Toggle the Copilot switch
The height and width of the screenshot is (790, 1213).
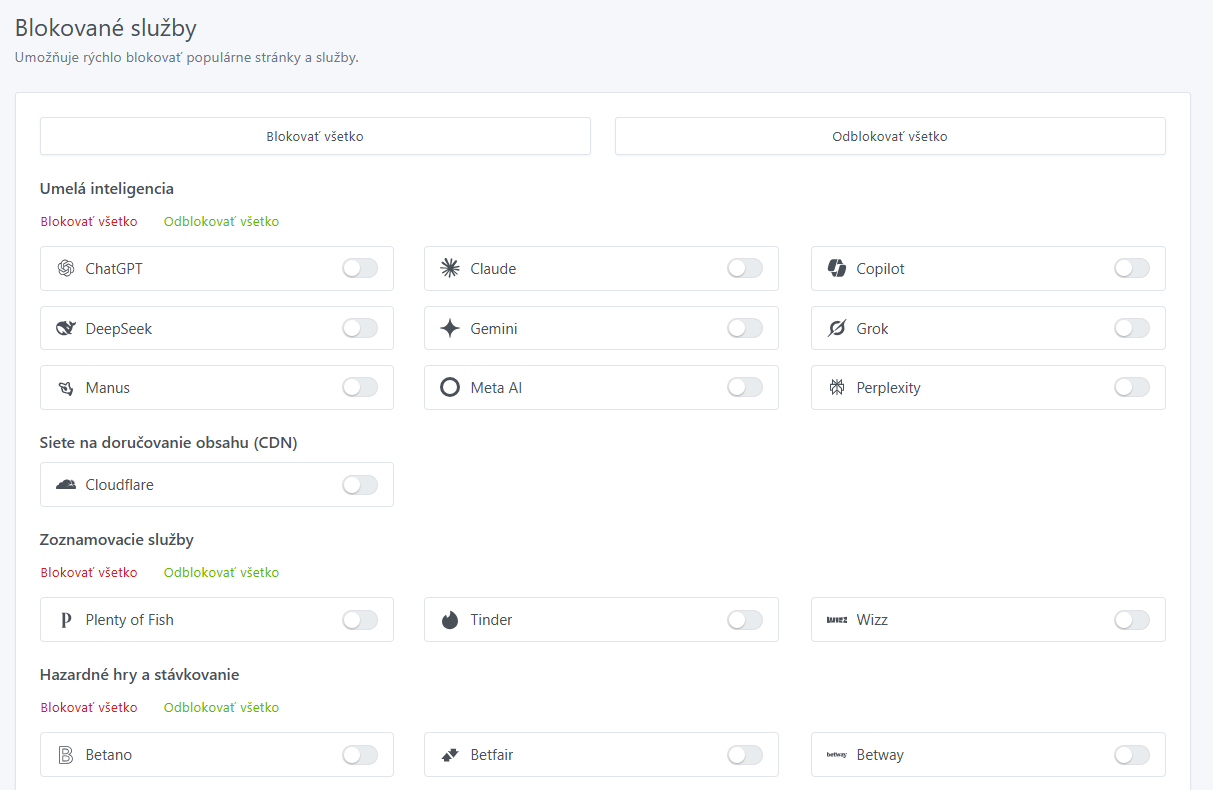pos(1132,268)
